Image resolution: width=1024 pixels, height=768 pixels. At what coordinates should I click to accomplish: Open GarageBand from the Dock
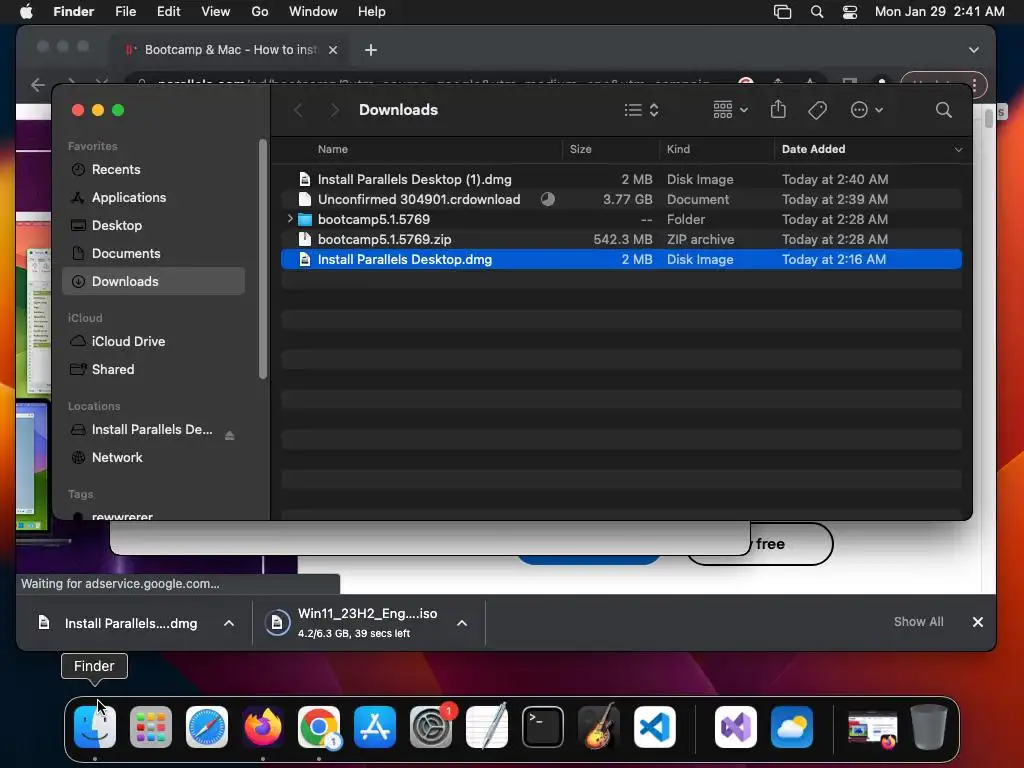pos(599,727)
